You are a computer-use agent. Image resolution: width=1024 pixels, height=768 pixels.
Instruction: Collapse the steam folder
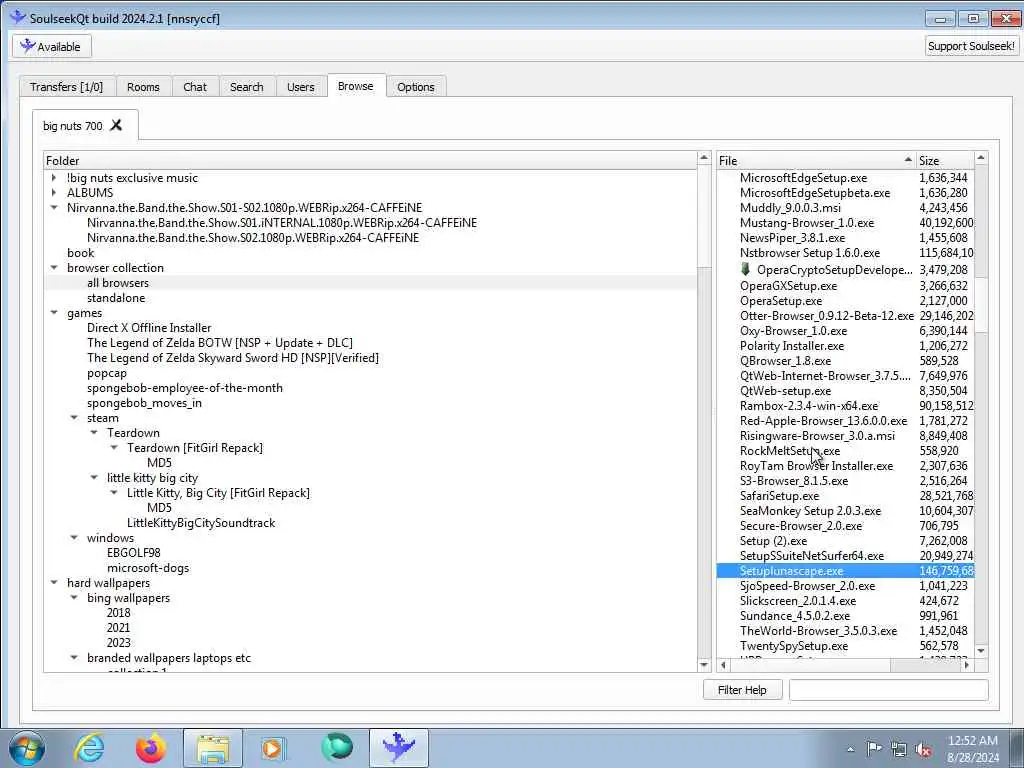coord(74,418)
